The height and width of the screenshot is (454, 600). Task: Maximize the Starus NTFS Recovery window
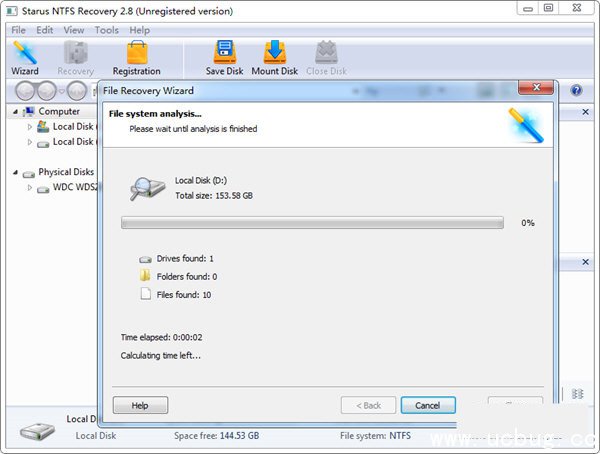[x=548, y=8]
